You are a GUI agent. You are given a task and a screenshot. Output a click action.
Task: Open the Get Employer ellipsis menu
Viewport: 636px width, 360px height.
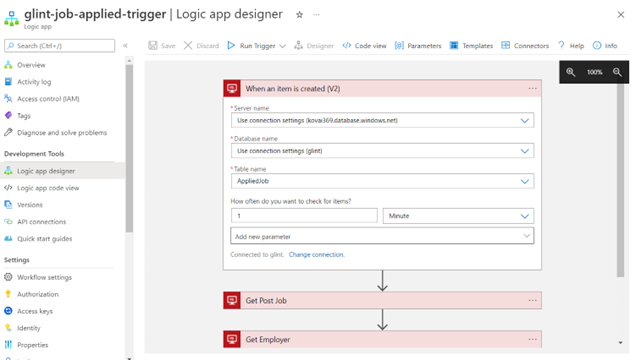[532, 339]
